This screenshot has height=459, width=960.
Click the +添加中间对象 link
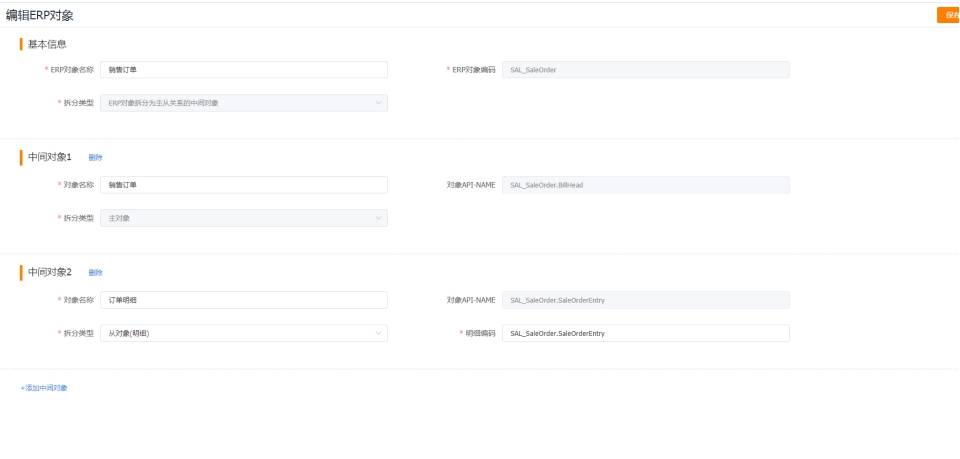[44, 388]
